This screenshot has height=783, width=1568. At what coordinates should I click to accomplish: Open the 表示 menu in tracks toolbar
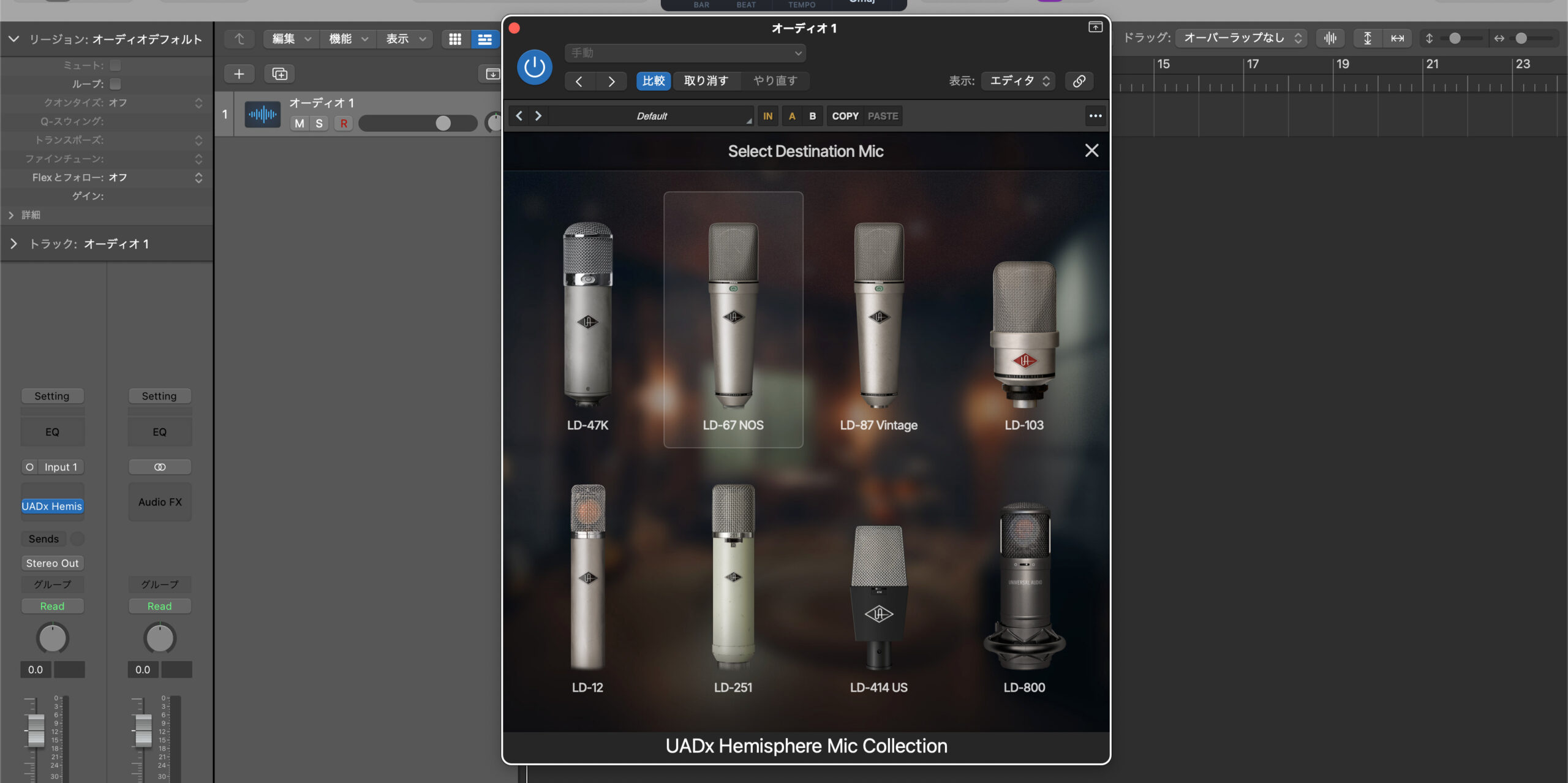pyautogui.click(x=405, y=39)
